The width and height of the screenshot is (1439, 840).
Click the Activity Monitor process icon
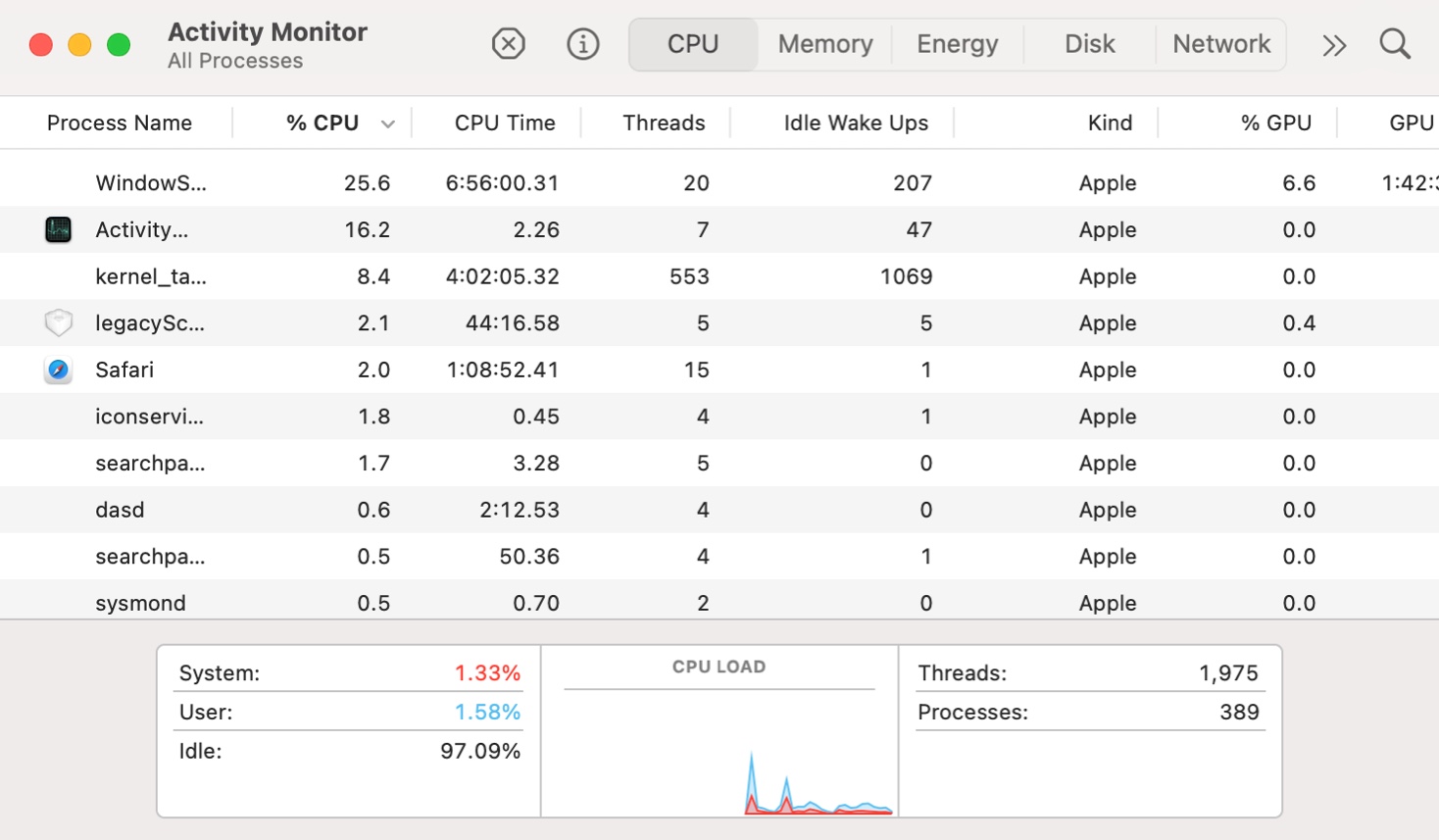(58, 229)
